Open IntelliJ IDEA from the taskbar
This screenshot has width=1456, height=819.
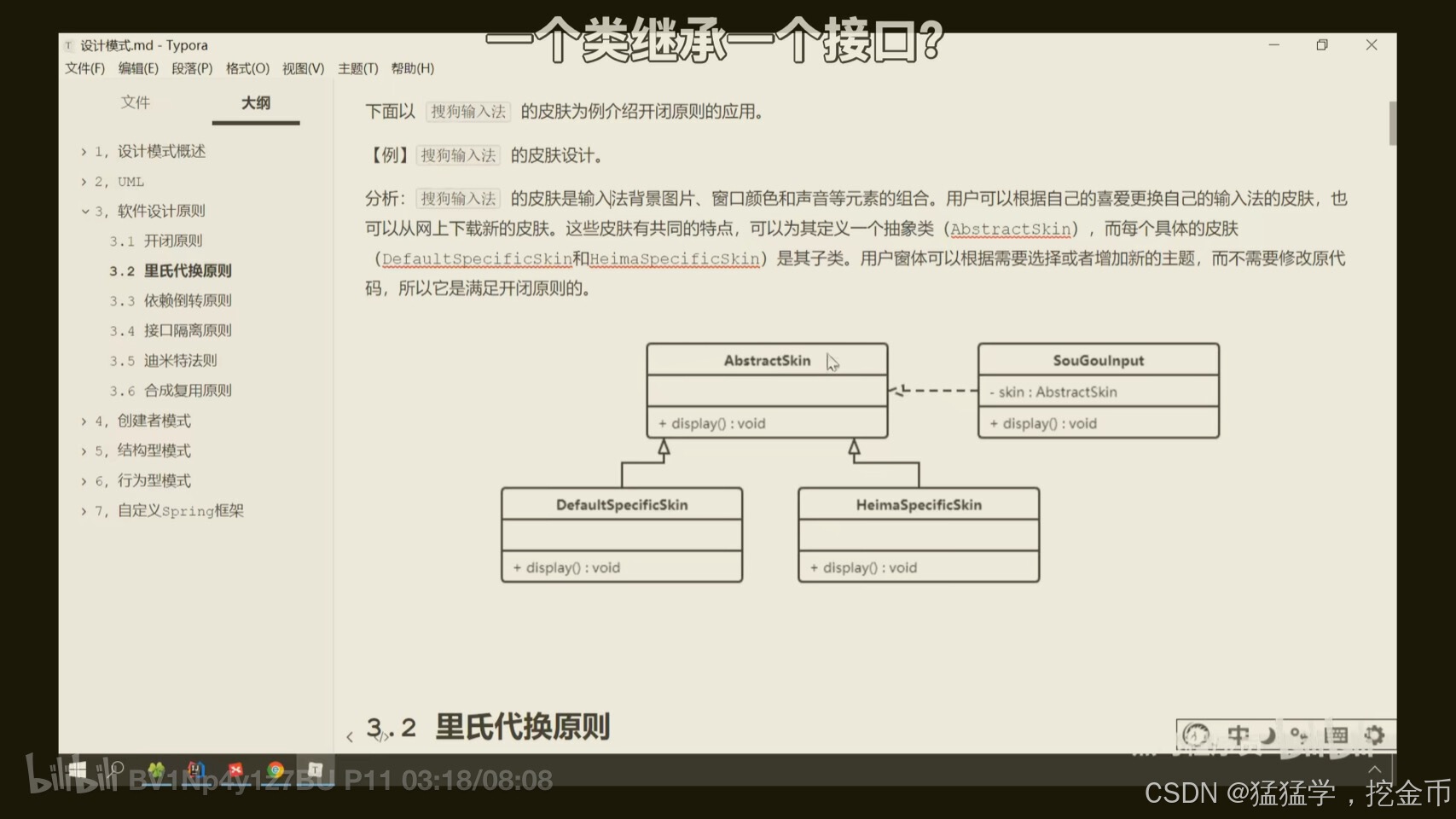[196, 770]
